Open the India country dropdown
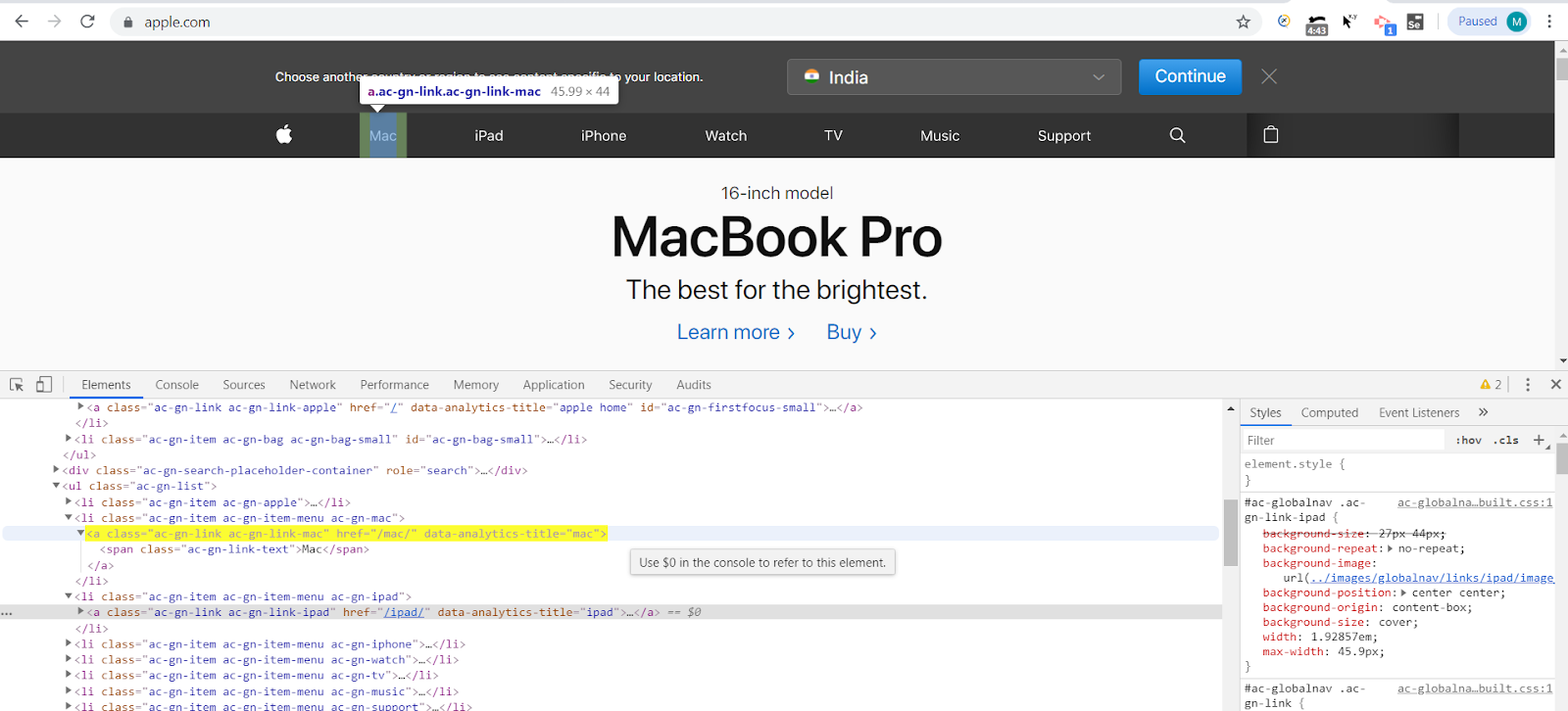This screenshot has width=1568, height=711. (x=954, y=77)
